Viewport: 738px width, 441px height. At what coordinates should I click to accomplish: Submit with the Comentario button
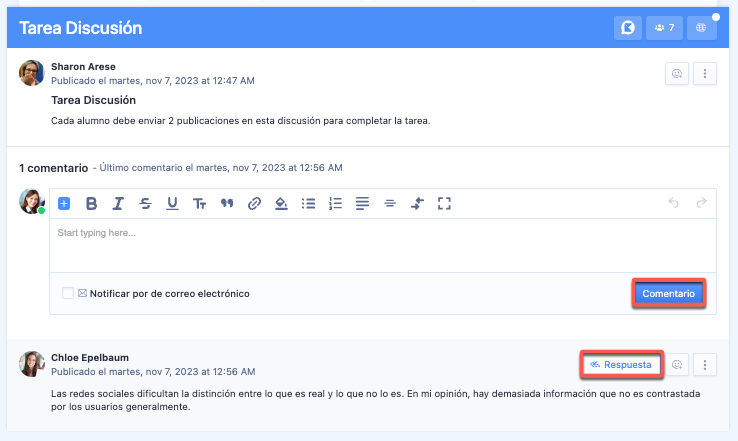(x=668, y=294)
